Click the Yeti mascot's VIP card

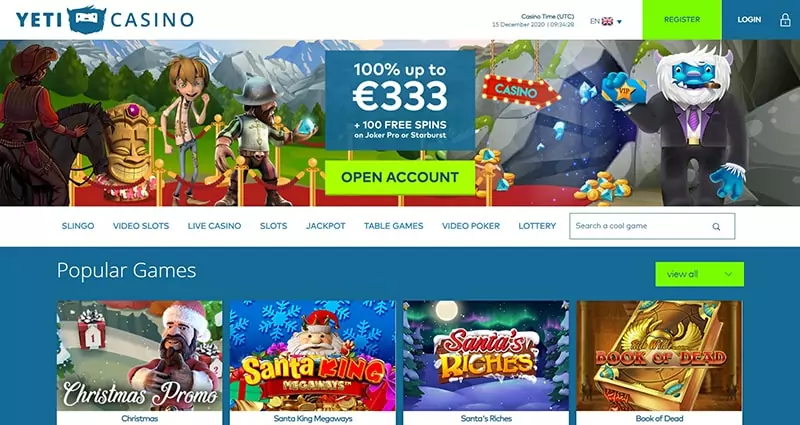pos(623,91)
